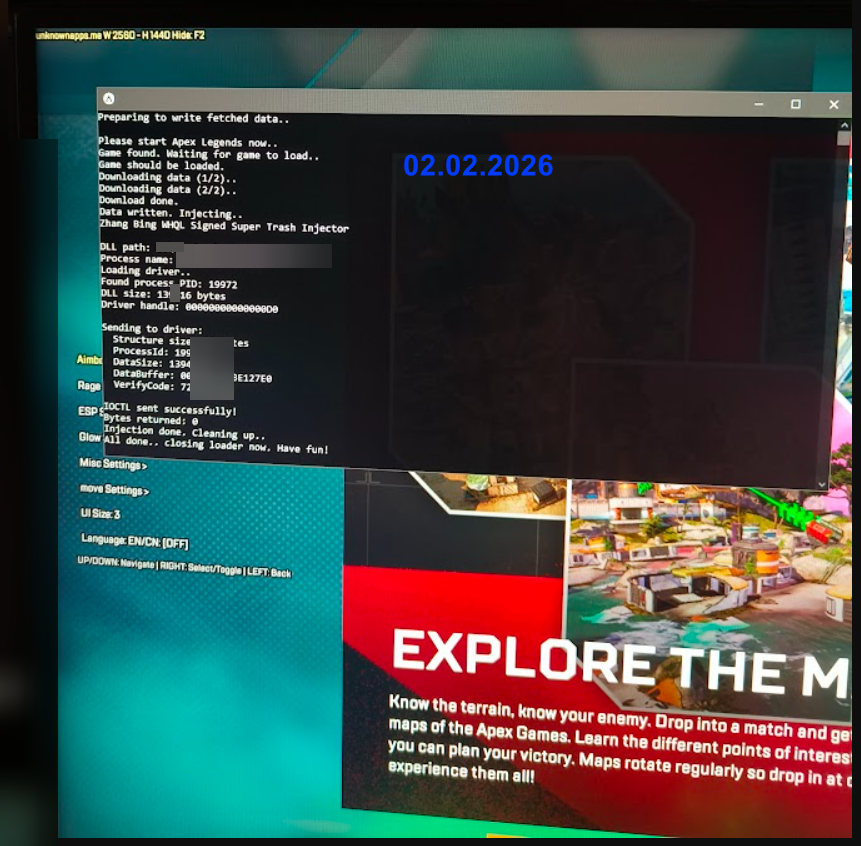Select the Rage entry in overlay menu
Screen dimensions: 861x846
tap(88, 385)
